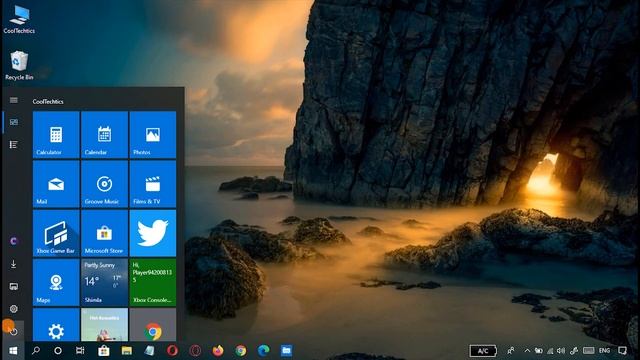Open the Downloads folder in Start sidebar
The height and width of the screenshot is (360, 640).
point(13,264)
